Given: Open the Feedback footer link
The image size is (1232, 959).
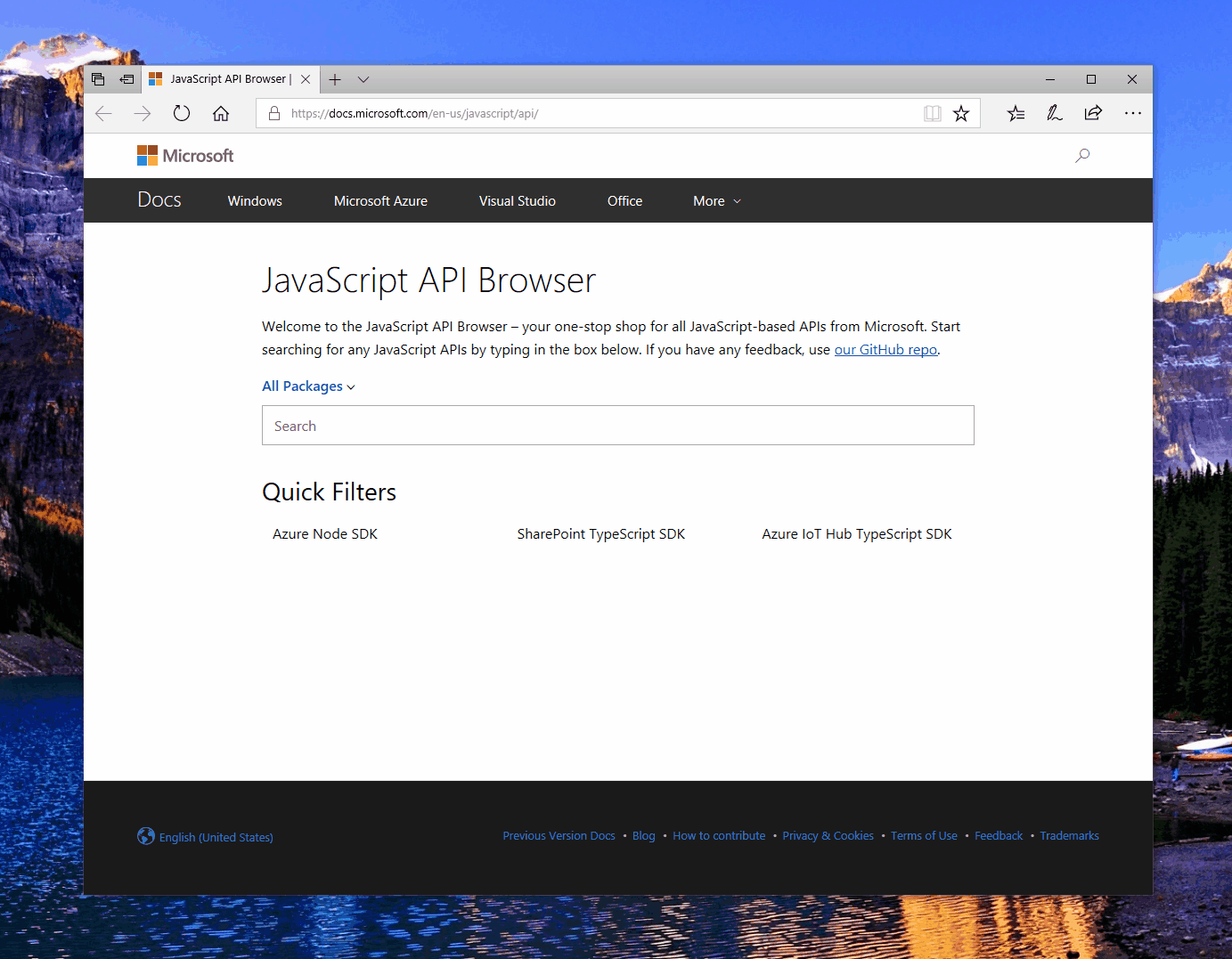Looking at the screenshot, I should 999,836.
